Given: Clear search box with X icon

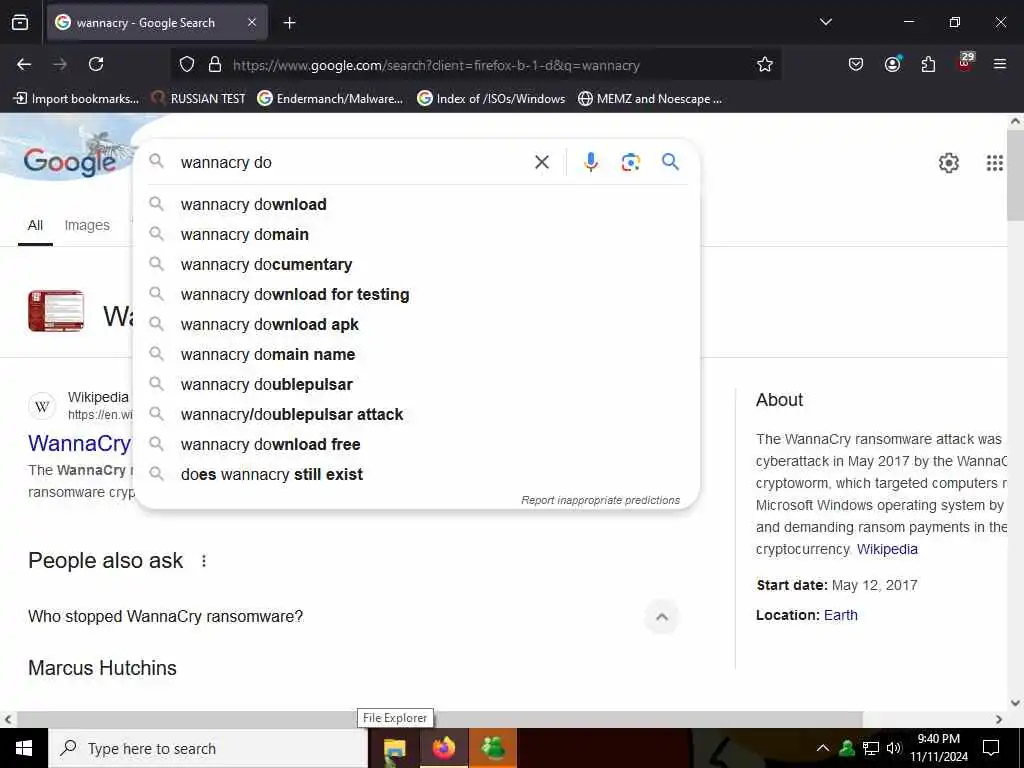Looking at the screenshot, I should pyautogui.click(x=542, y=162).
